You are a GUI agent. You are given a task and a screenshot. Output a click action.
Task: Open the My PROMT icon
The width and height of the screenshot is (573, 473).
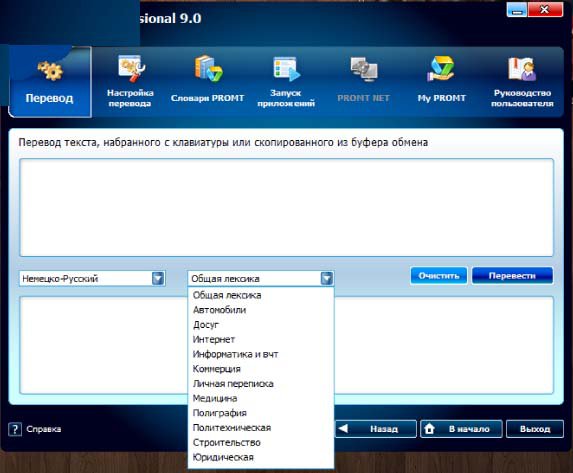[441, 69]
